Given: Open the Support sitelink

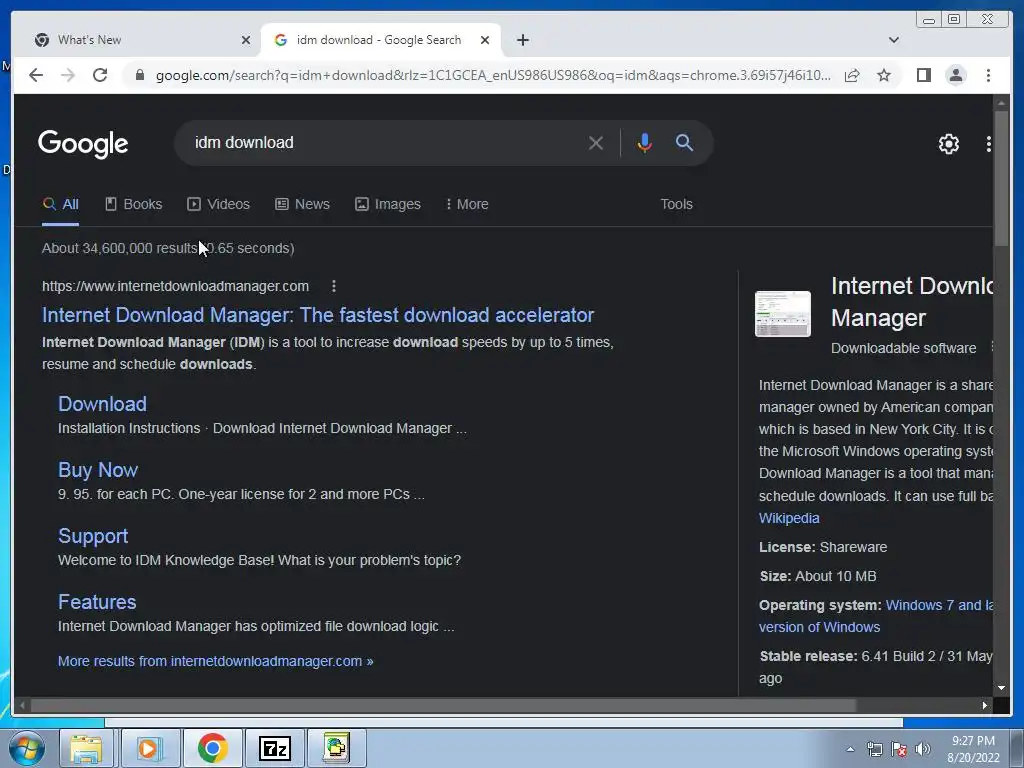Looking at the screenshot, I should (x=93, y=536).
